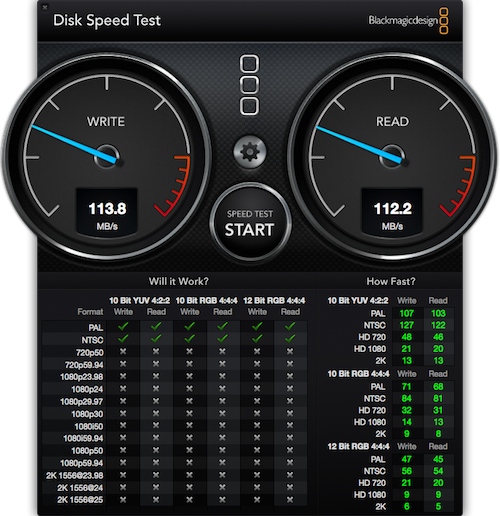This screenshot has height=516, width=500.
Task: Click the READ gauge needle
Action: (x=359, y=144)
